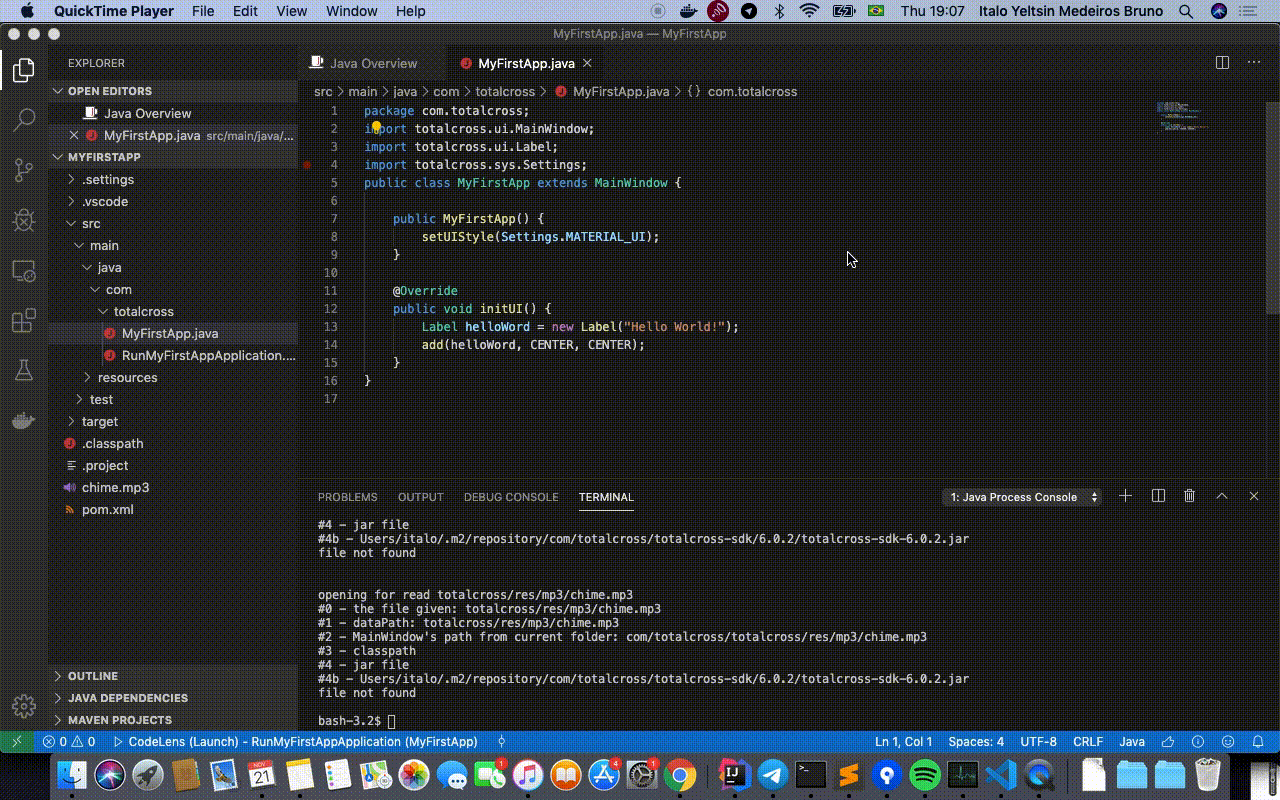Collapse the src folder
This screenshot has width=1280, height=800.
[x=174, y=223]
